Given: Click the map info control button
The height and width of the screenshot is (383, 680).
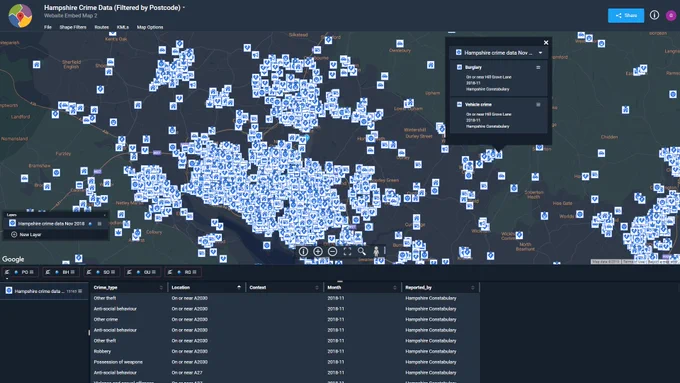Looking at the screenshot, I should [303, 251].
